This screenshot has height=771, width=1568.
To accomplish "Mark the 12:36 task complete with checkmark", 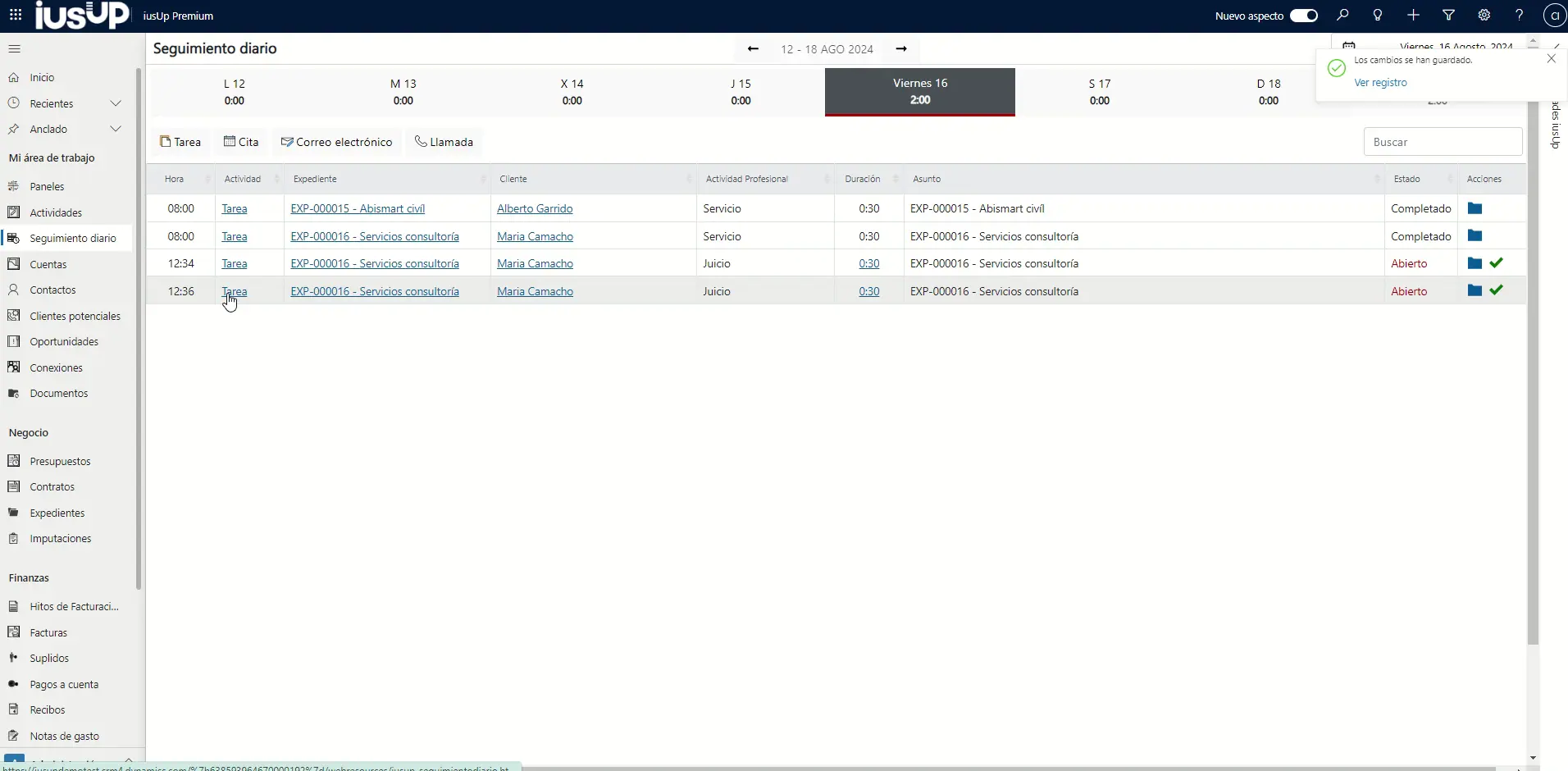I will (x=1497, y=290).
